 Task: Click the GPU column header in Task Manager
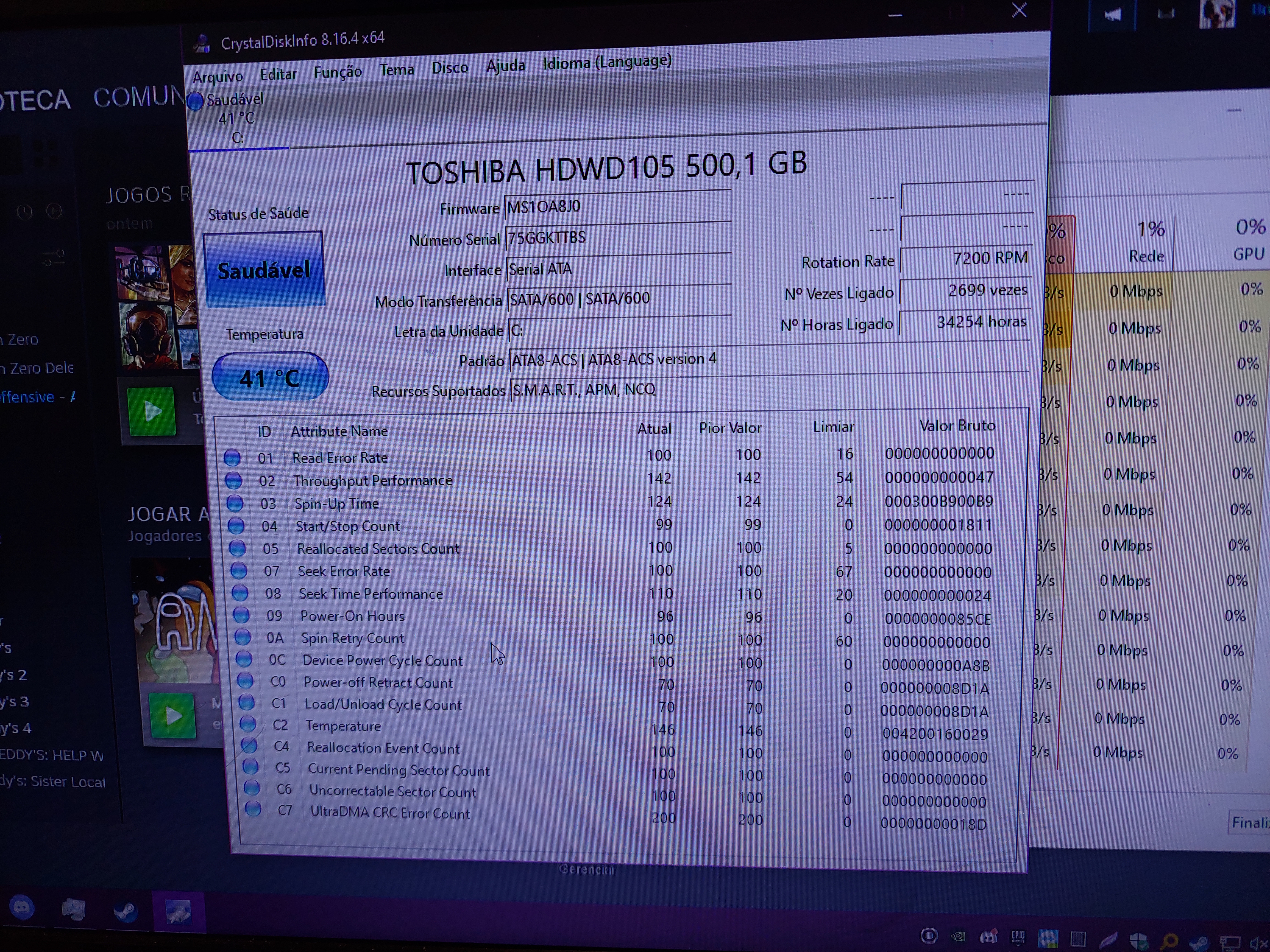click(x=1249, y=254)
